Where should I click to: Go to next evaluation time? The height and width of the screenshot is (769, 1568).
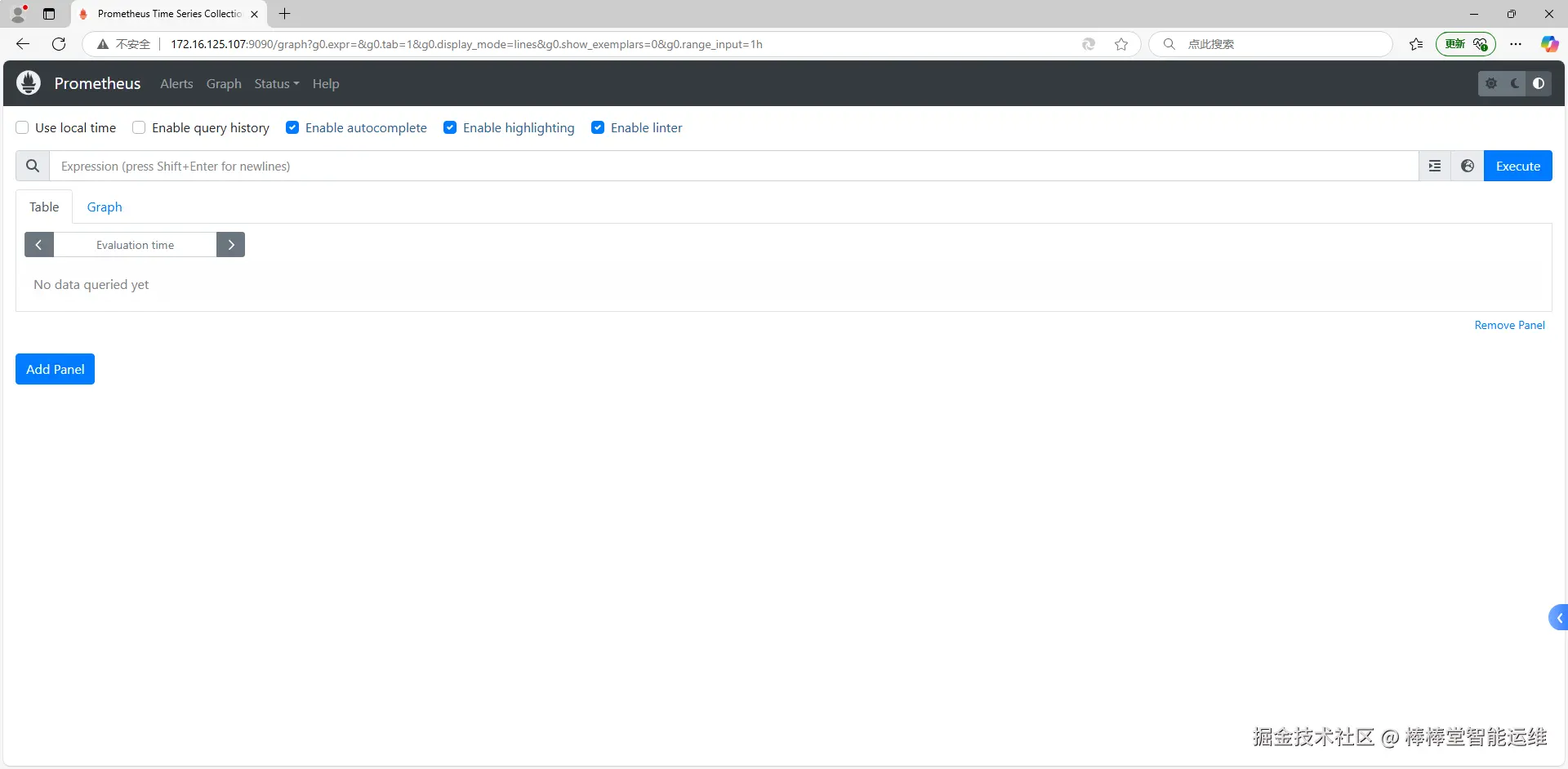pos(231,245)
